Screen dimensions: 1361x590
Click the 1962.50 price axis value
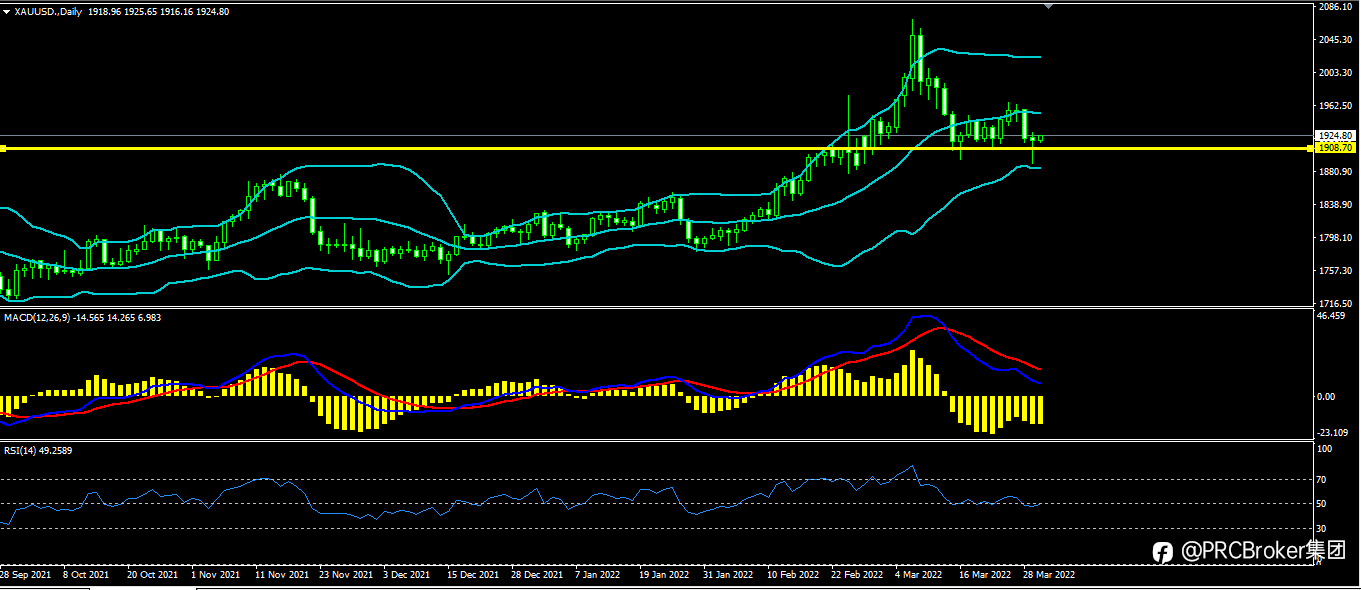pos(1336,106)
